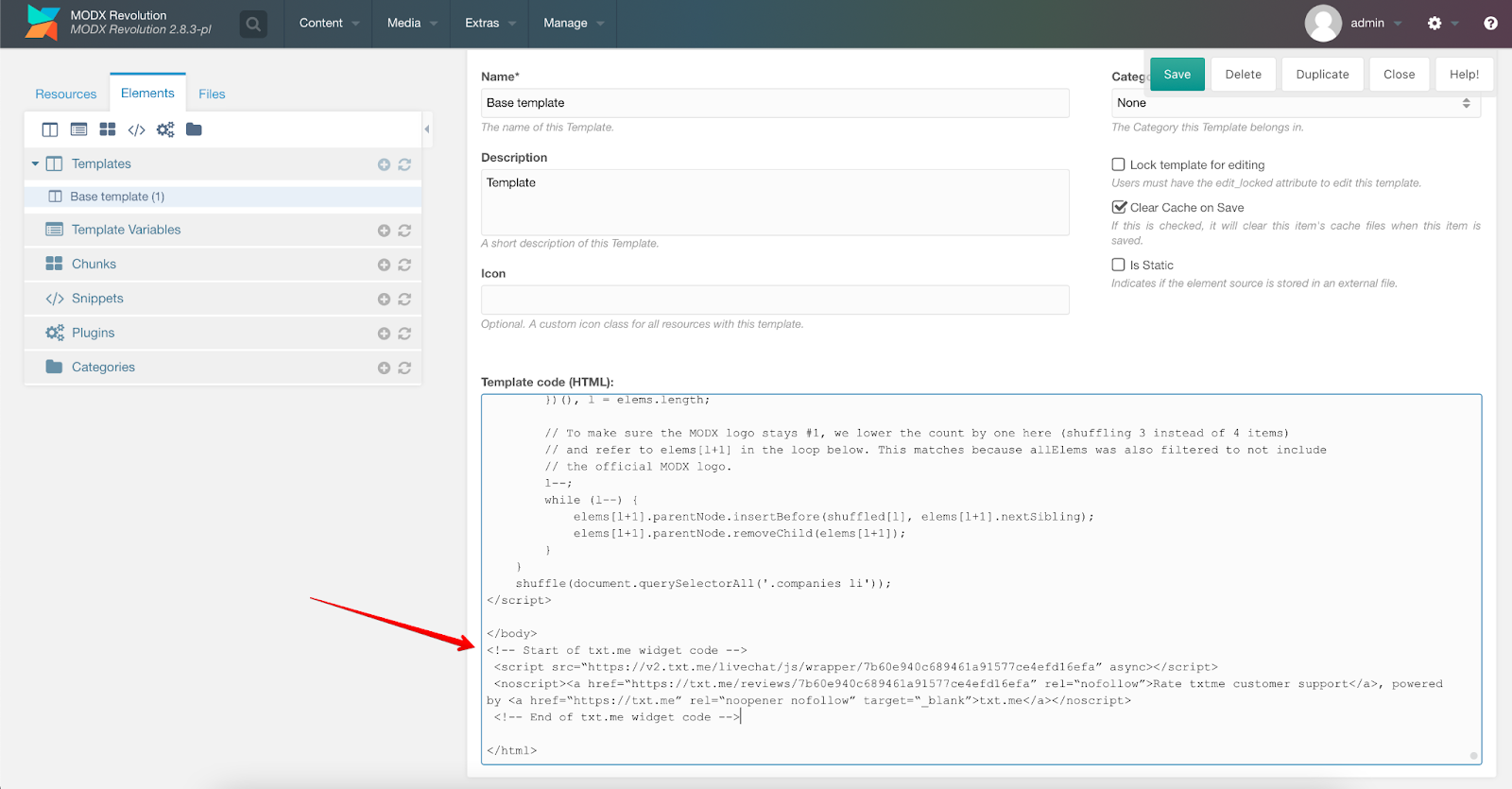The height and width of the screenshot is (789, 1512).
Task: Open the Category dropdown set to None
Action: [1296, 103]
